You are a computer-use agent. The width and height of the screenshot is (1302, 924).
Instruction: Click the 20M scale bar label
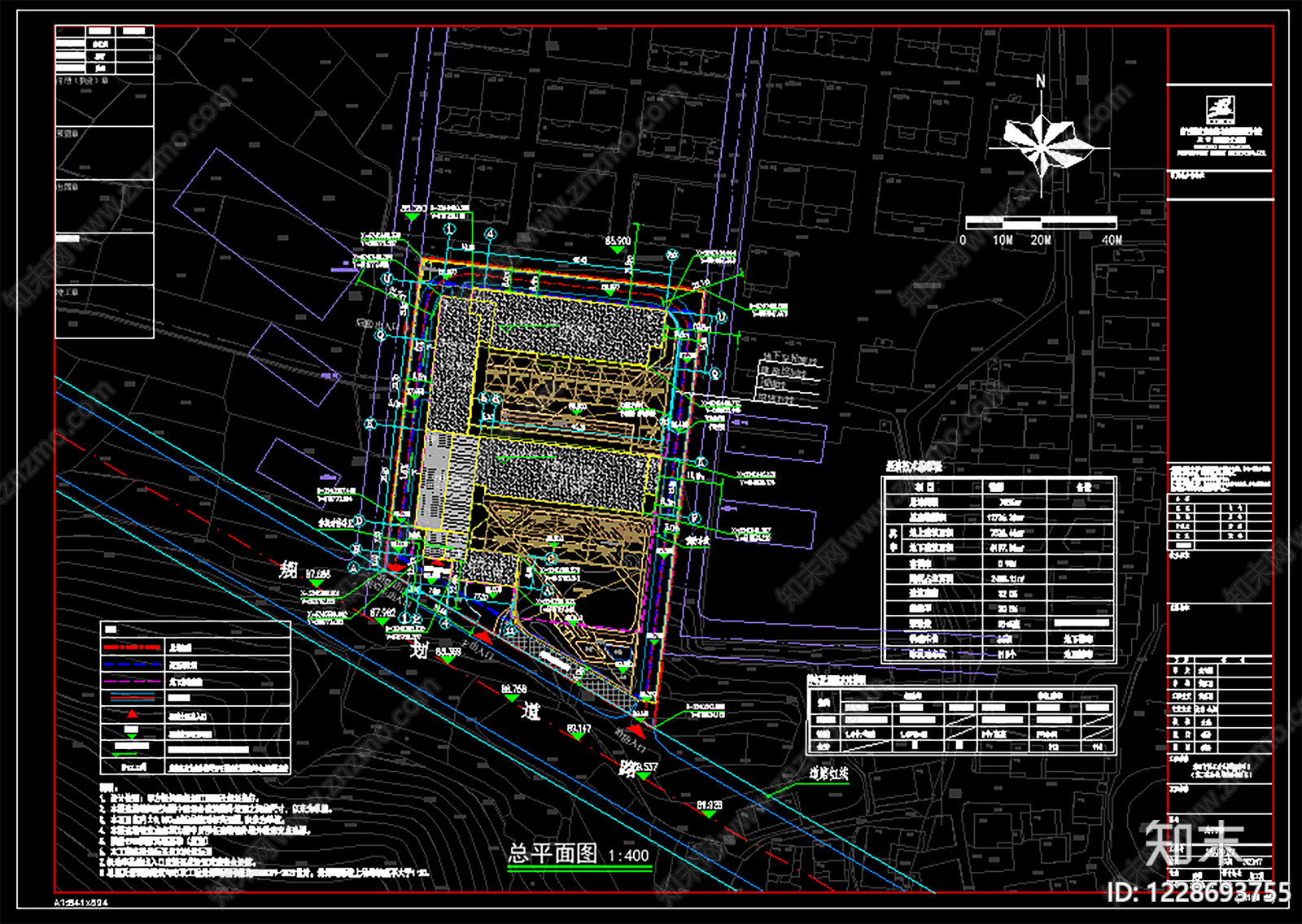(1040, 240)
